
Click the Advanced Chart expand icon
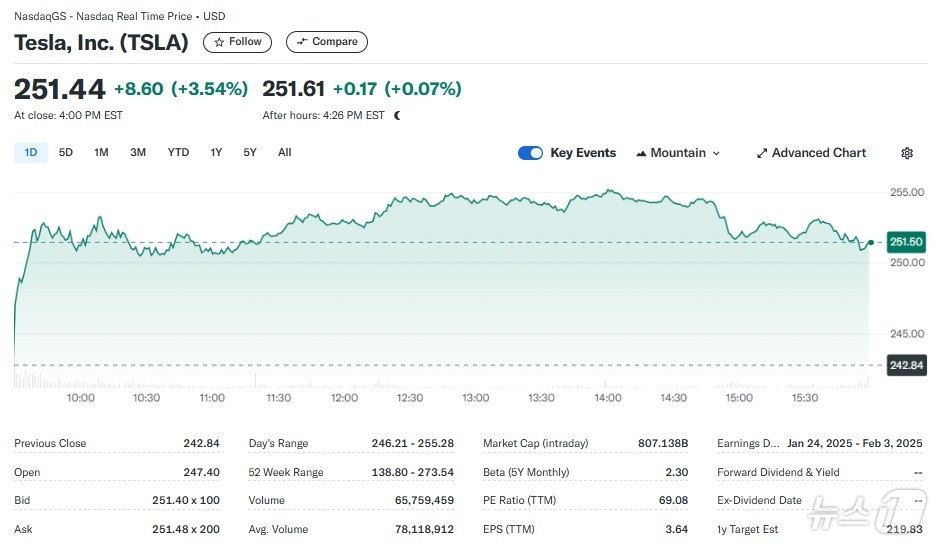762,153
